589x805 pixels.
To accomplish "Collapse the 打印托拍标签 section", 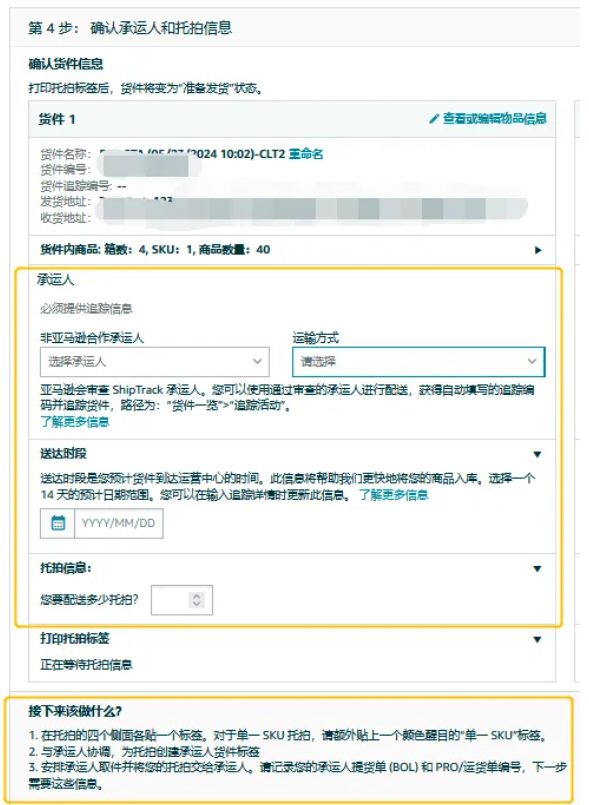I will point(537,640).
